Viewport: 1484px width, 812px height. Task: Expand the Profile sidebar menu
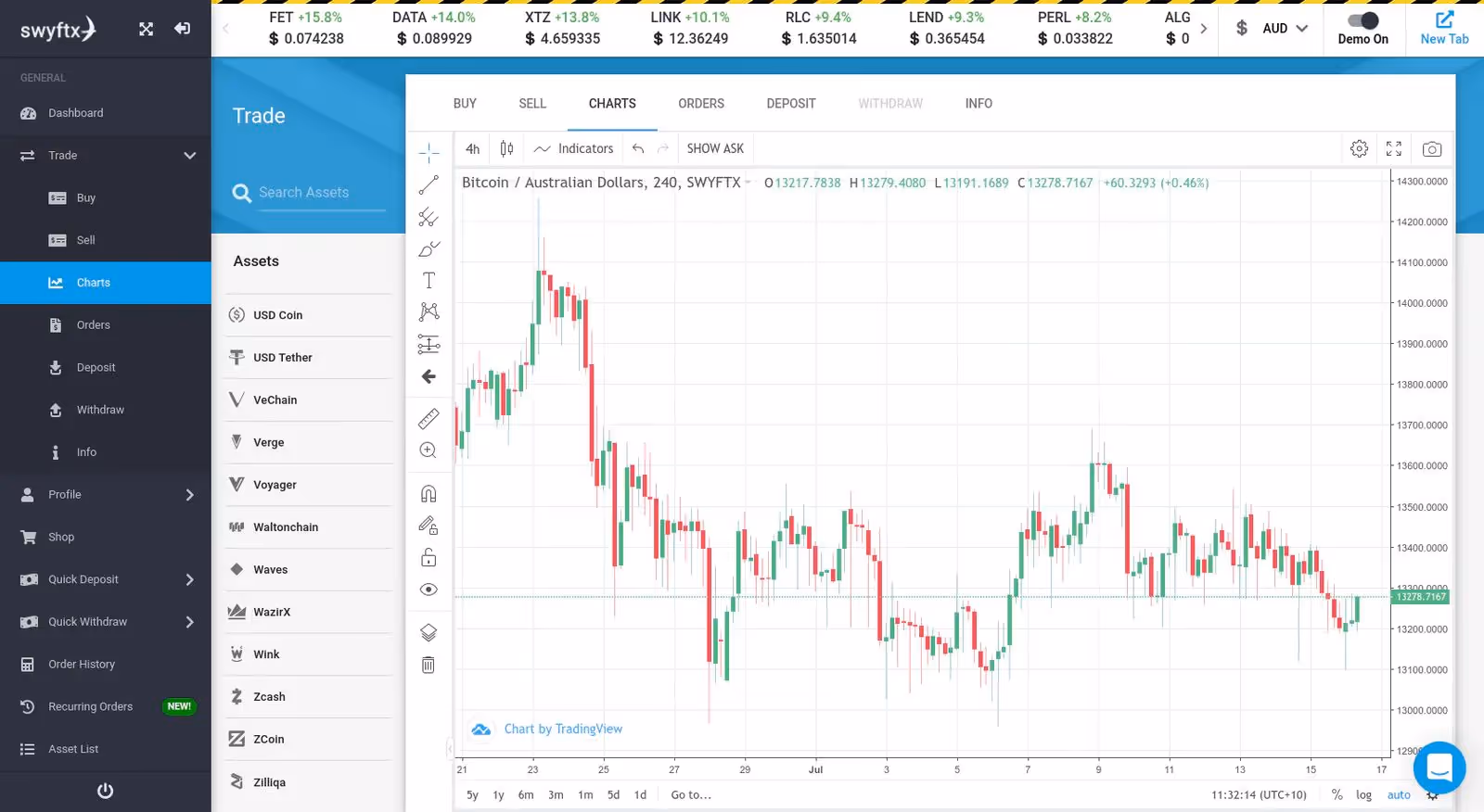190,495
